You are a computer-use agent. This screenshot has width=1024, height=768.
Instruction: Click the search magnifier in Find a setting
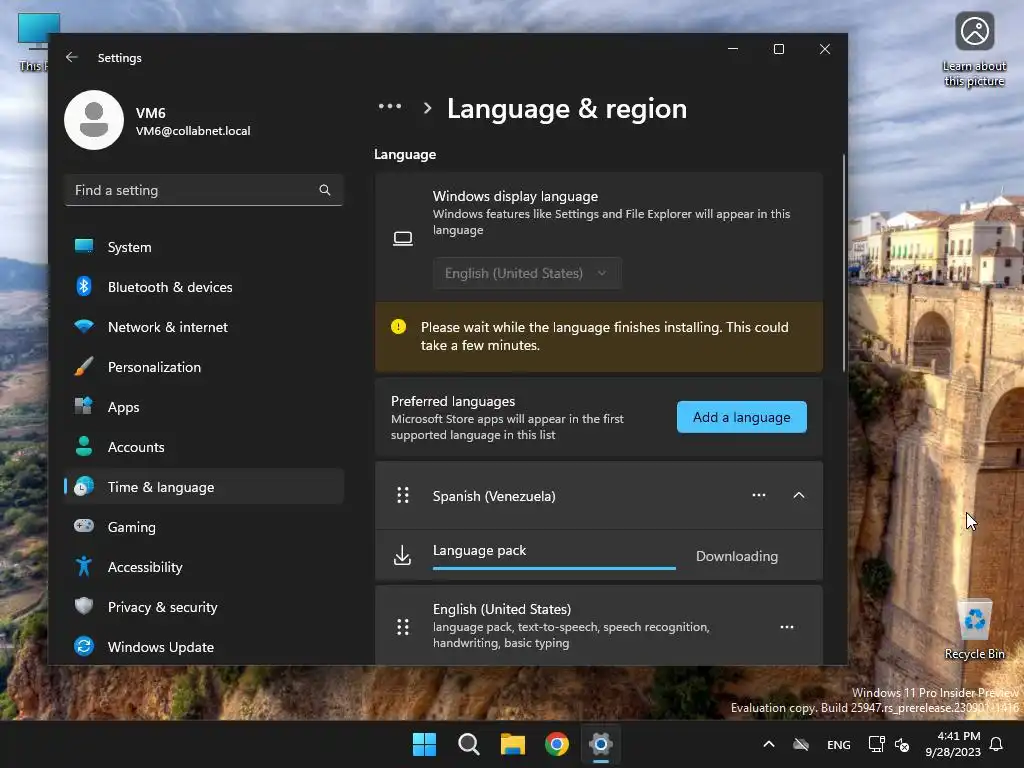325,190
